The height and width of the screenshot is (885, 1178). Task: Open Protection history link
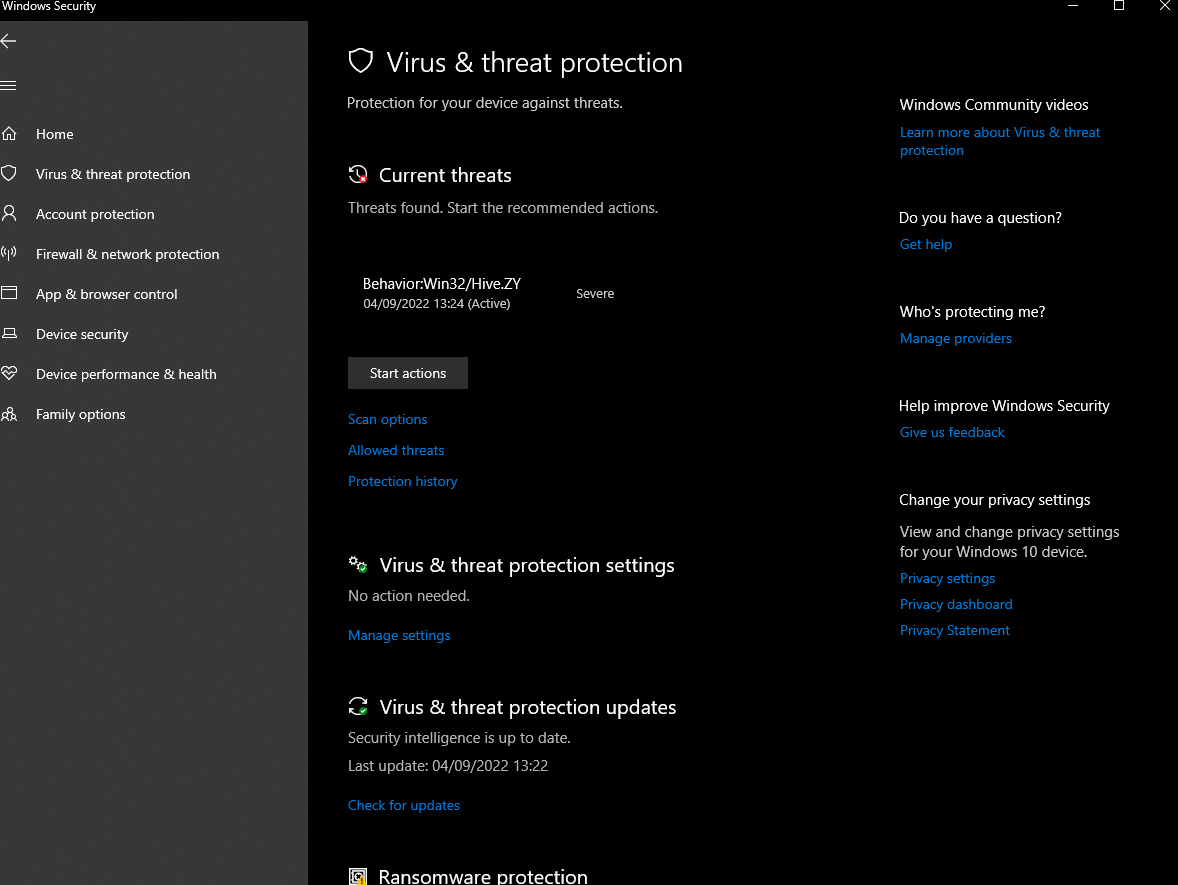(402, 481)
